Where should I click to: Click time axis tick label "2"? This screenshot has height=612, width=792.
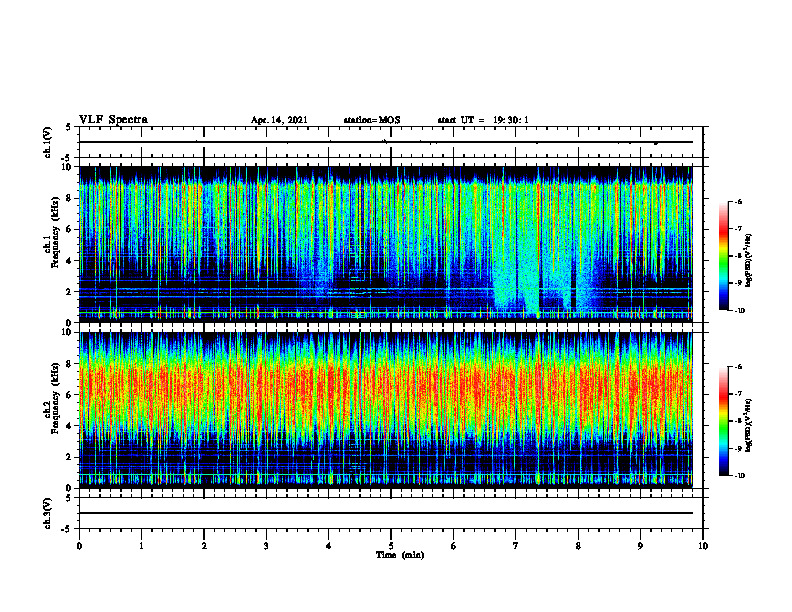click(204, 546)
